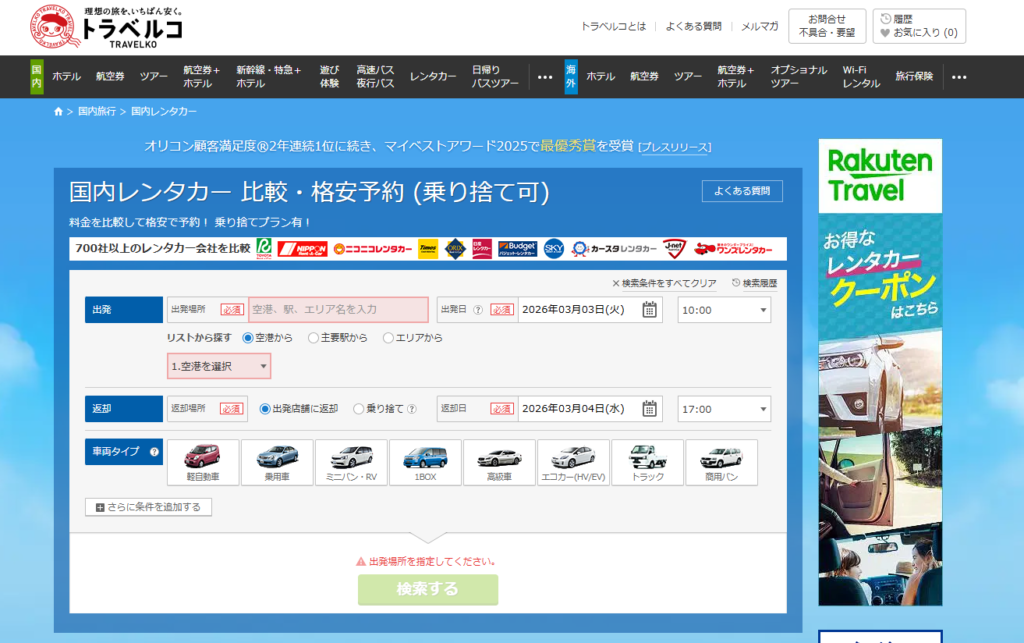Viewport: 1024px width, 643px height.
Task: Click the 検索する search button
Action: (428, 589)
